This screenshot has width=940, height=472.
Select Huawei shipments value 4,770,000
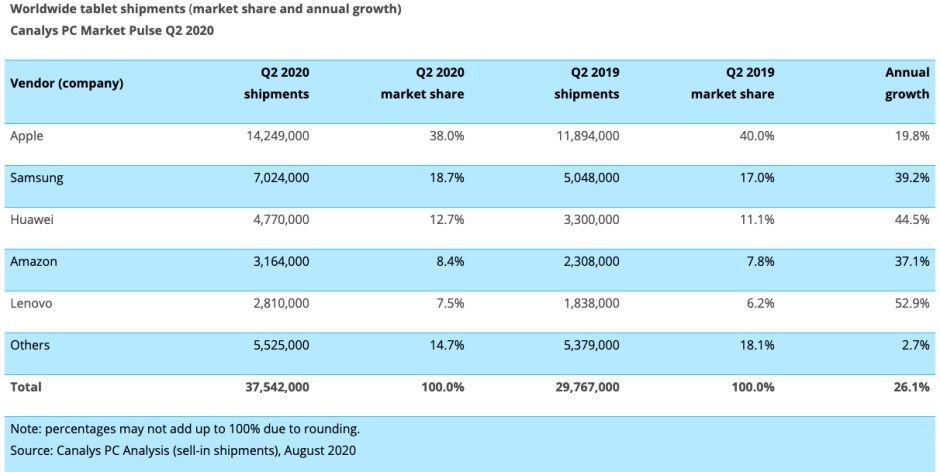click(281, 220)
